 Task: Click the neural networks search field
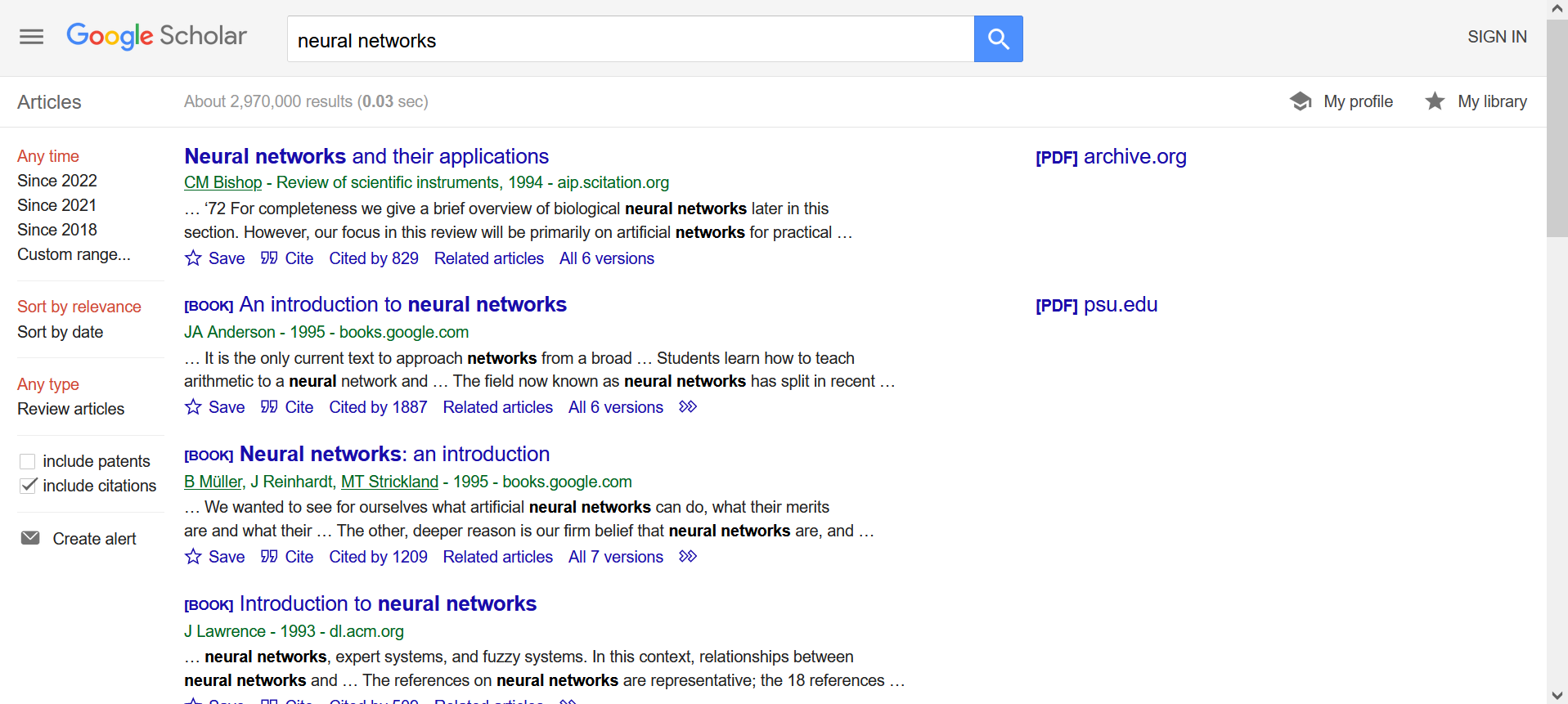click(x=630, y=39)
